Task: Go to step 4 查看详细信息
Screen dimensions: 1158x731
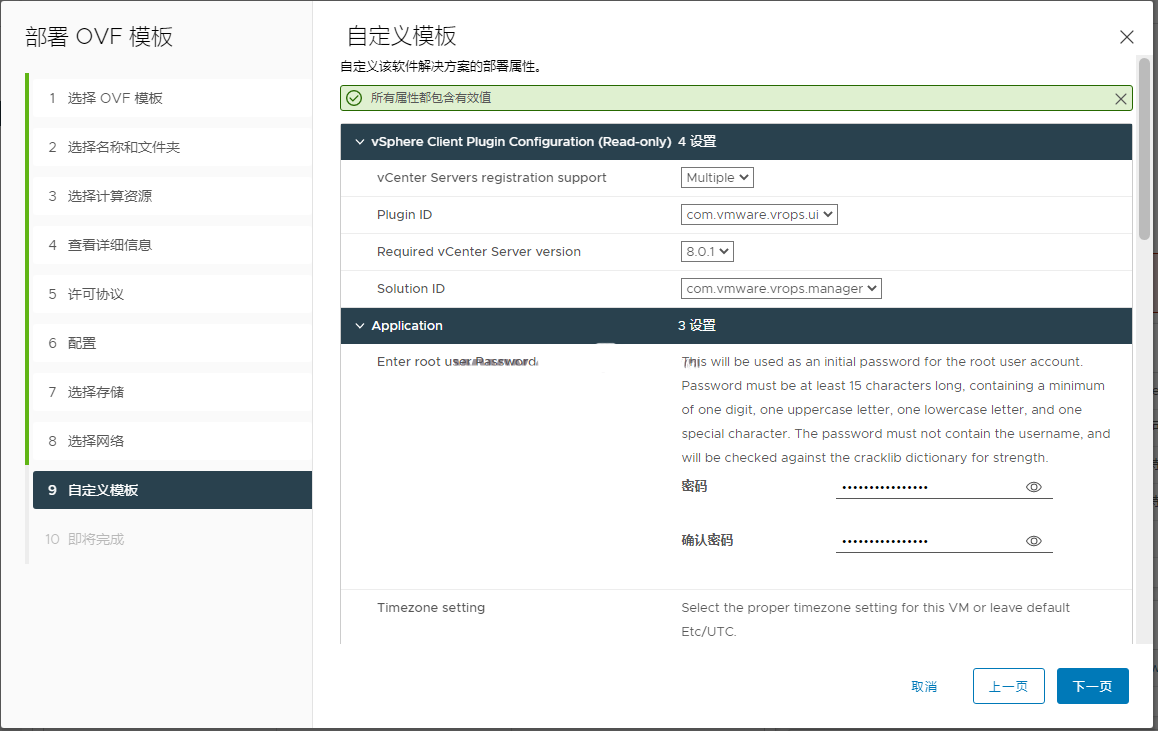Action: [109, 245]
